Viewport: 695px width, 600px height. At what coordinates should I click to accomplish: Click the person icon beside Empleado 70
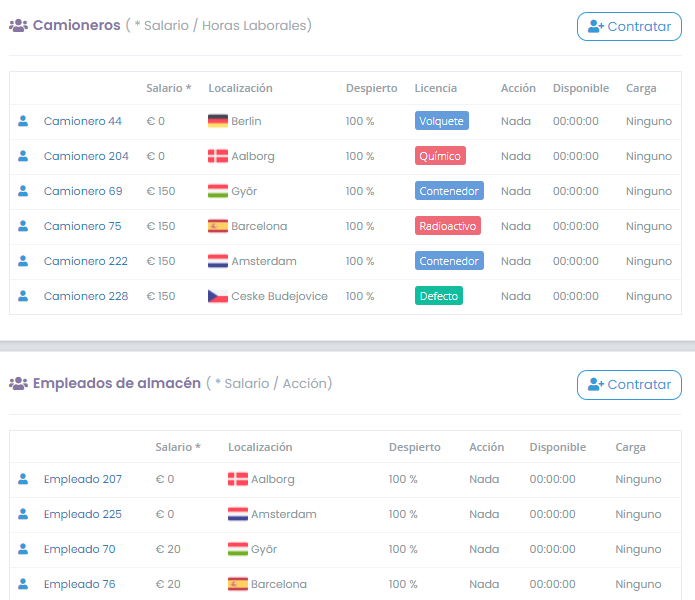pos(23,549)
